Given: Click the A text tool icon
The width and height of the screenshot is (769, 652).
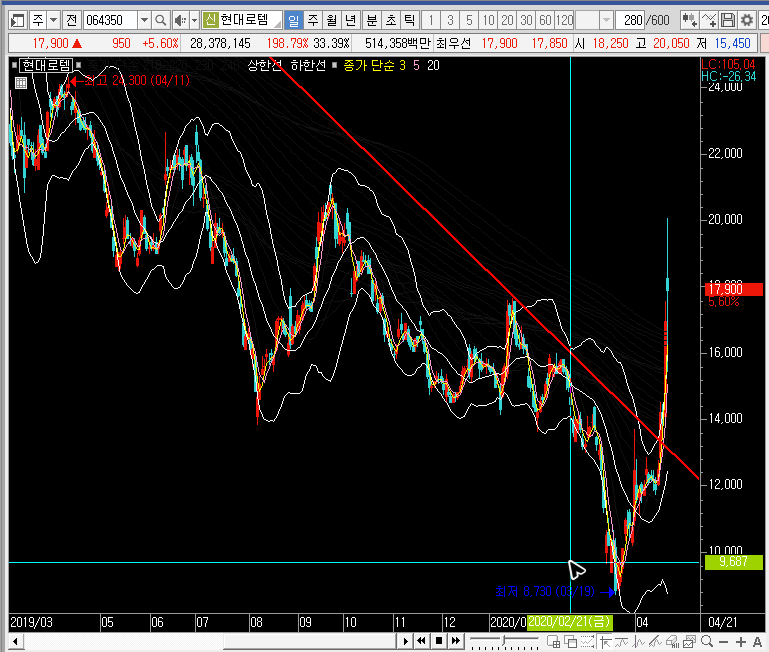Looking at the screenshot, I should pyautogui.click(x=757, y=642).
